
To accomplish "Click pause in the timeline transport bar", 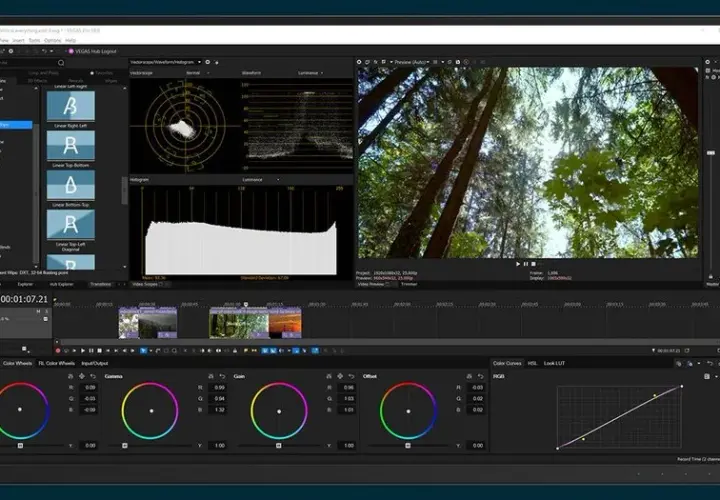I will [x=91, y=351].
